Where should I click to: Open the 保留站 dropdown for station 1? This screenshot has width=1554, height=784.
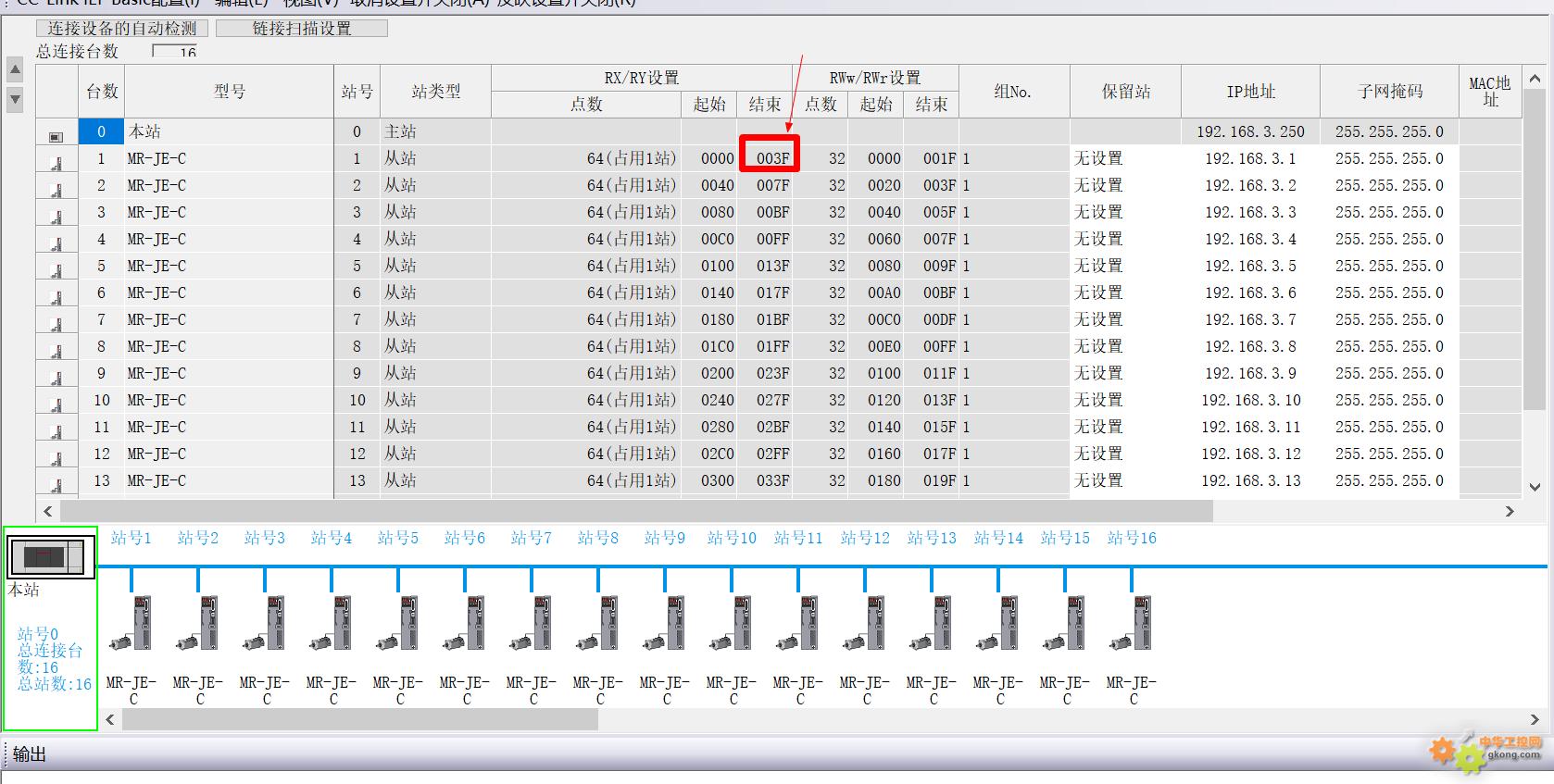[1125, 158]
